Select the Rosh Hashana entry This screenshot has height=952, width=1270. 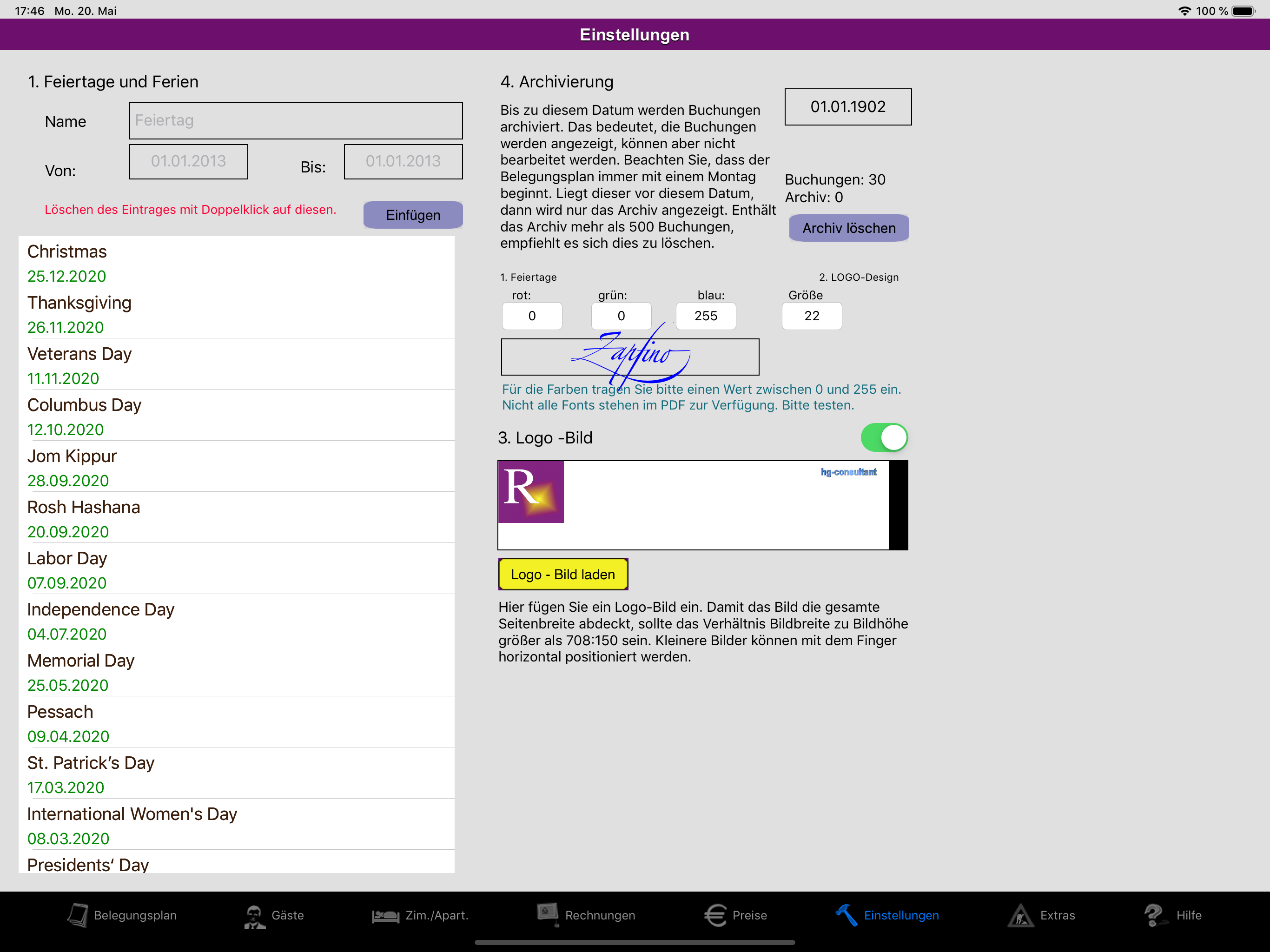tap(237, 518)
